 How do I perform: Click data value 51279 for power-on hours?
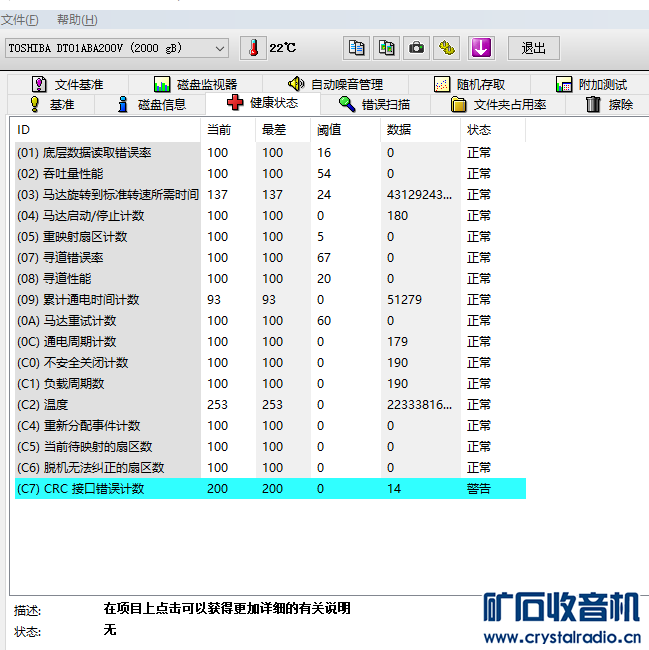(x=404, y=300)
